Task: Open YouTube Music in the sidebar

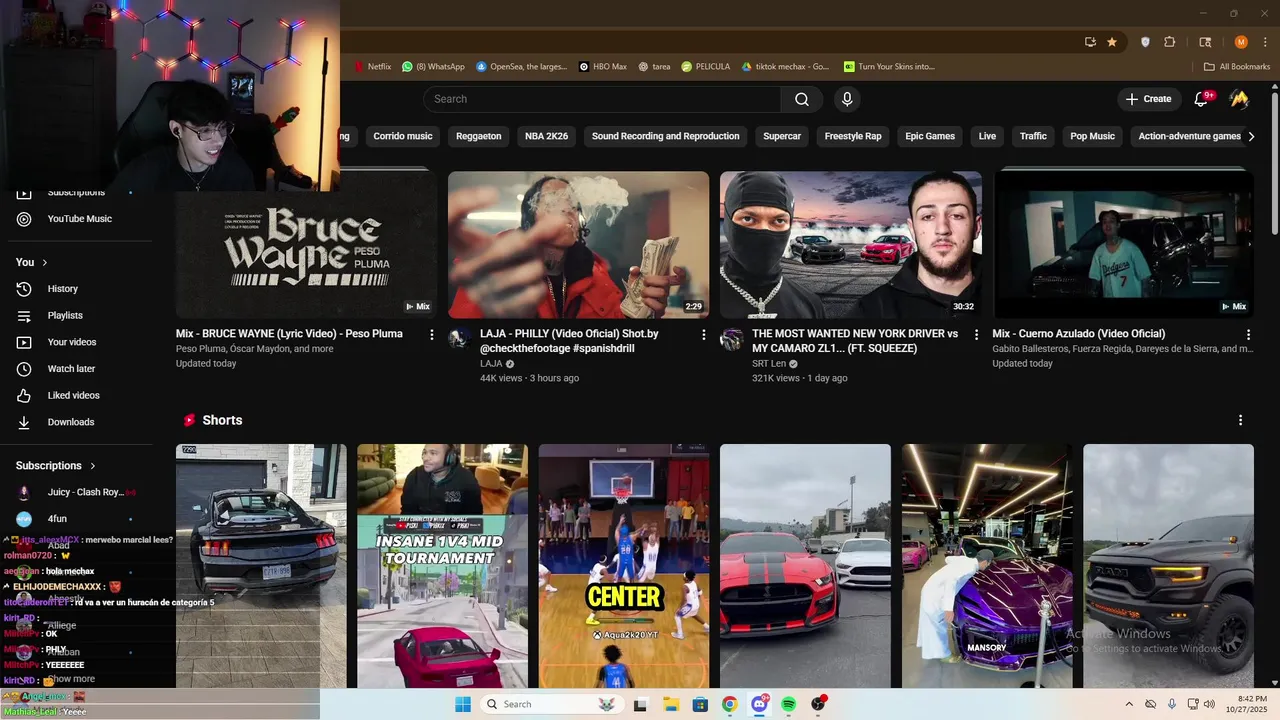Action: click(79, 219)
